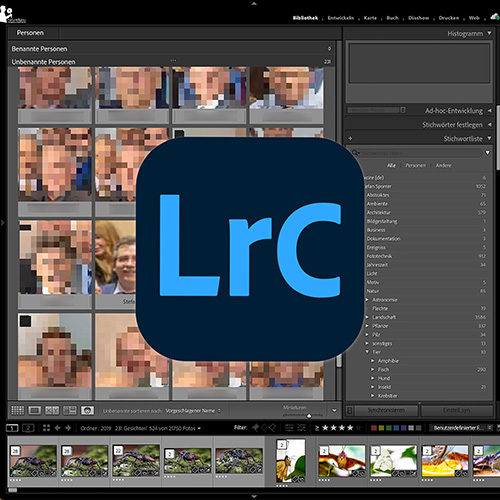500x500 pixels.
Task: Collapse the Stichwortliste panel
Action: pyautogui.click(x=489, y=138)
